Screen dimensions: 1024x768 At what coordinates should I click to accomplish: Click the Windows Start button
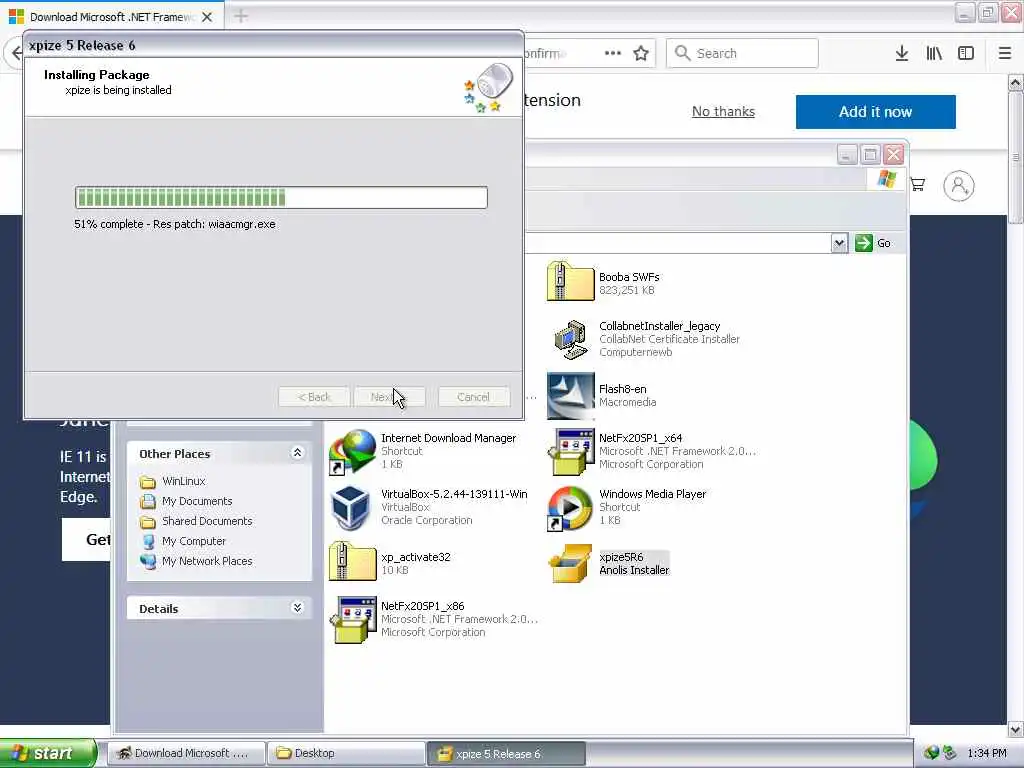[x=49, y=753]
